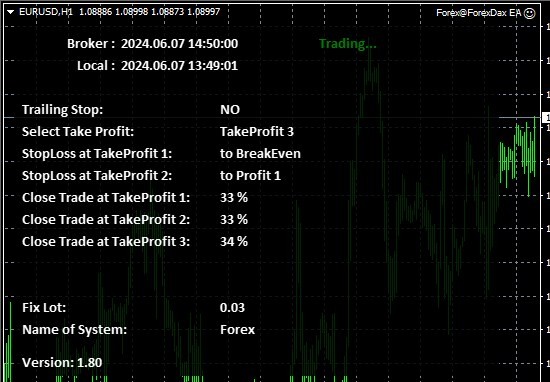Image resolution: width=550 pixels, height=382 pixels.
Task: Click the Forex@ForexDax EA label
Action: 479,13
